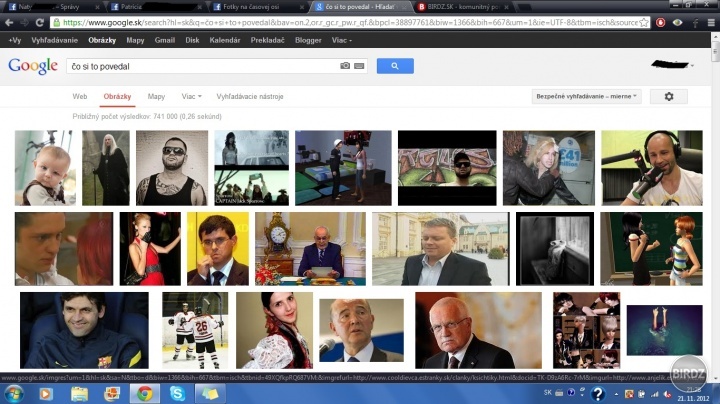
Task: Click the help question mark in the tray
Action: tap(597, 394)
